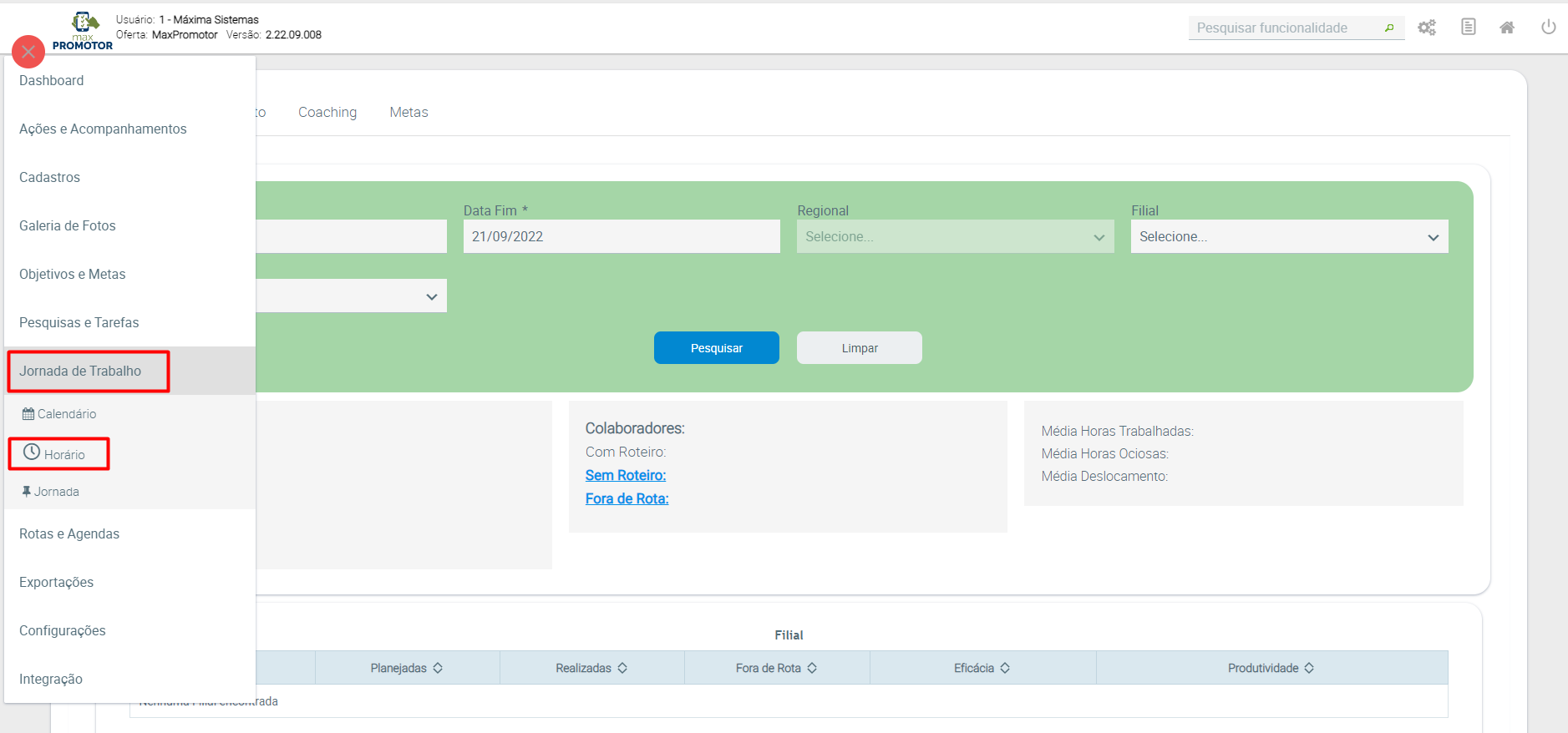Expand the Regional dropdown

(955, 237)
